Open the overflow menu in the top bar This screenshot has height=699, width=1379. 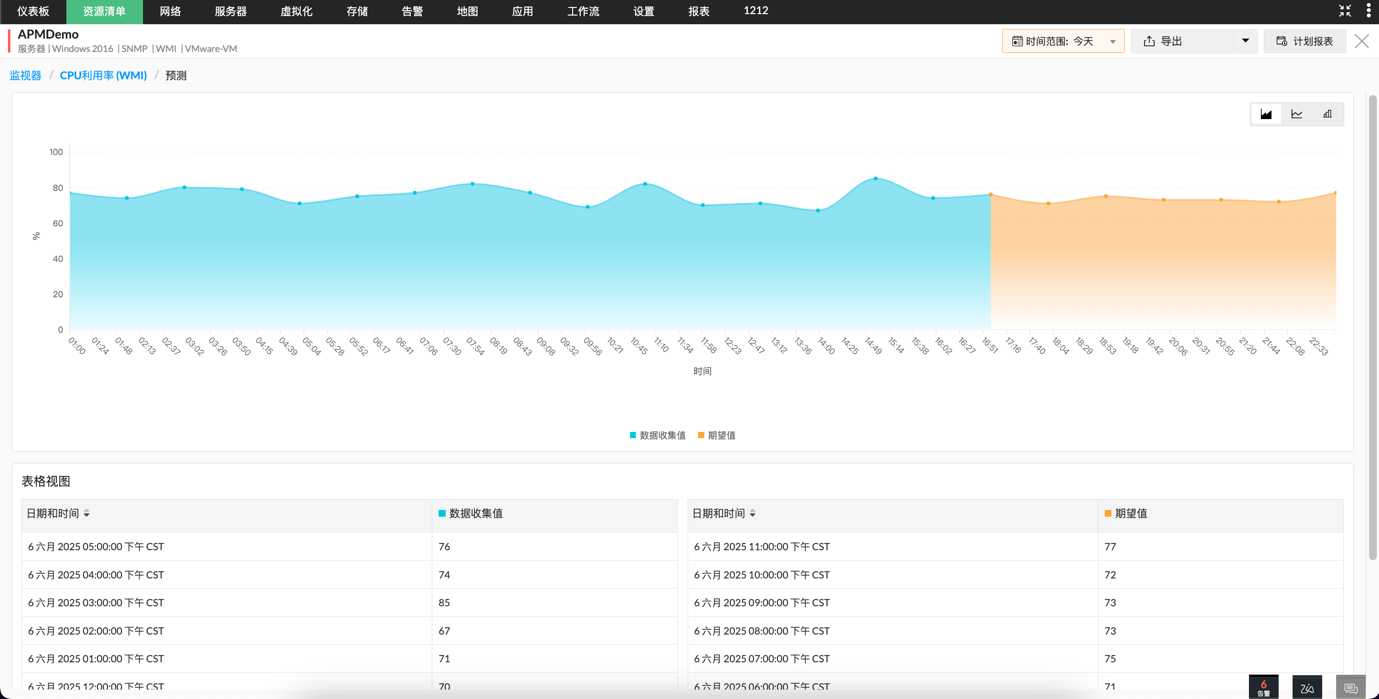point(1370,10)
